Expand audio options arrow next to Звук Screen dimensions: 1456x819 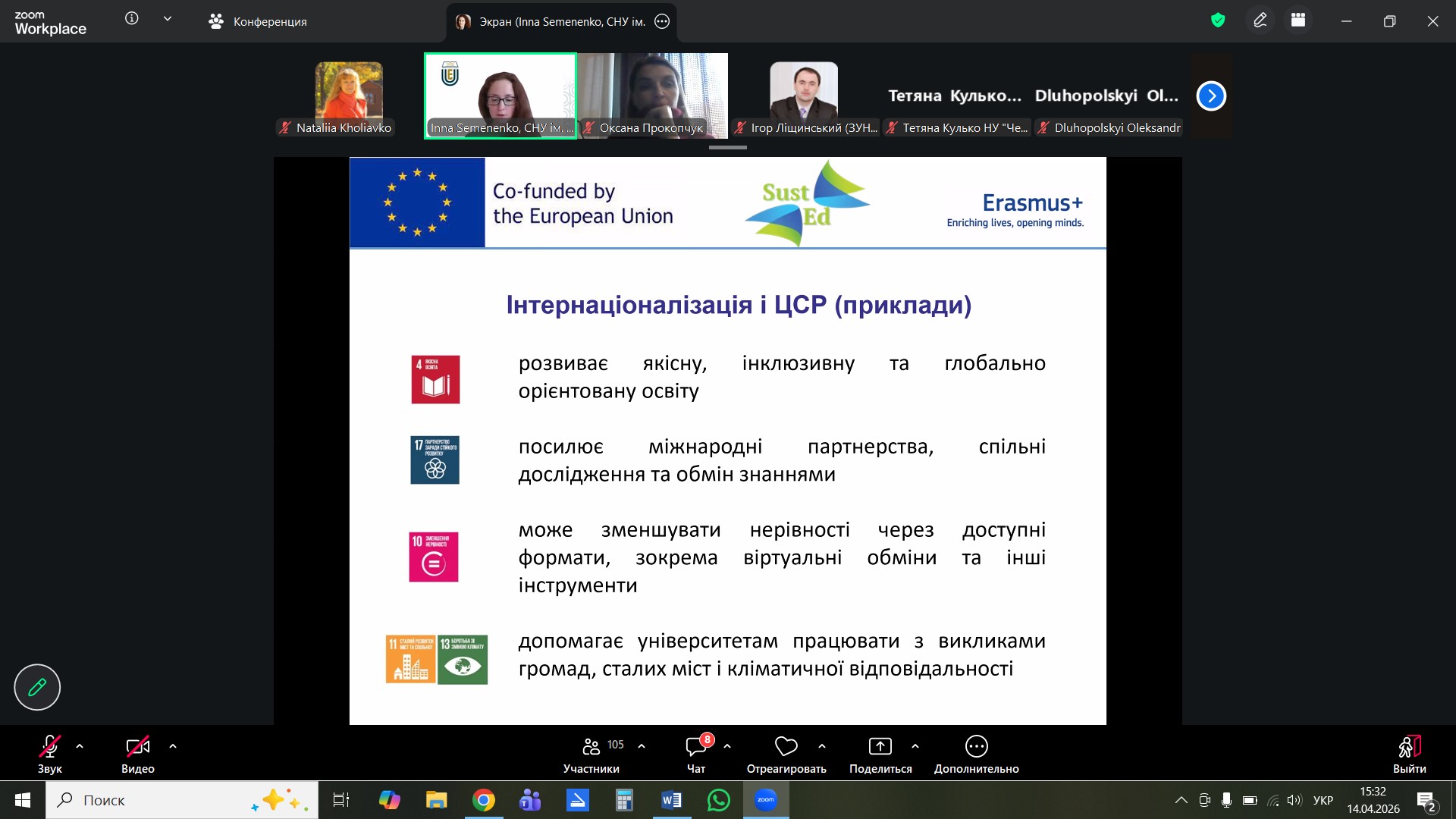click(80, 746)
